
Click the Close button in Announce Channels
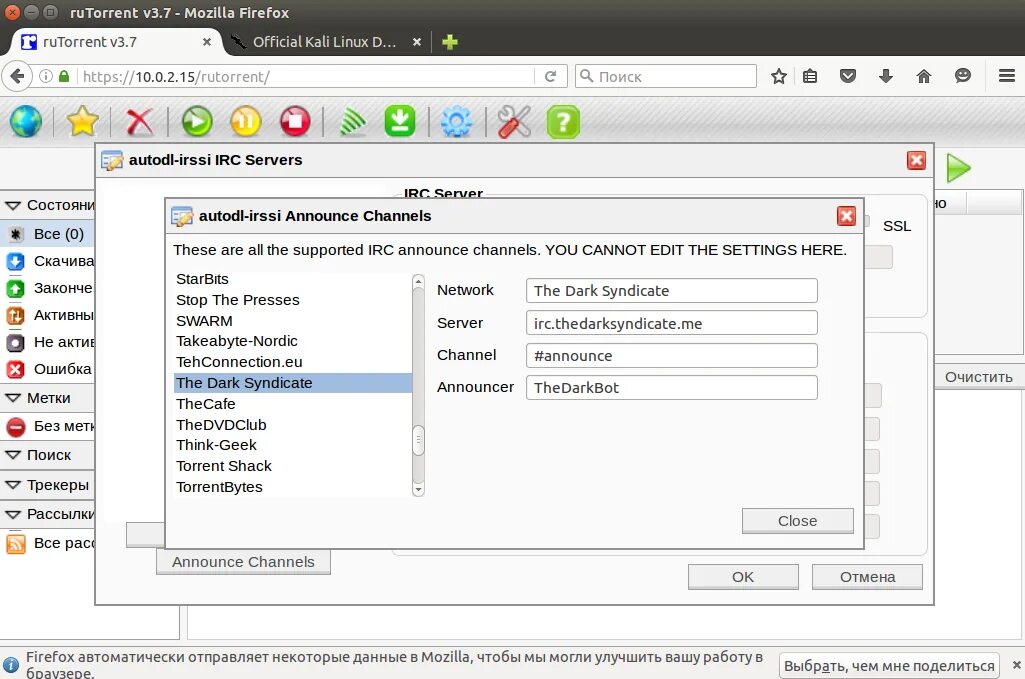coord(798,521)
